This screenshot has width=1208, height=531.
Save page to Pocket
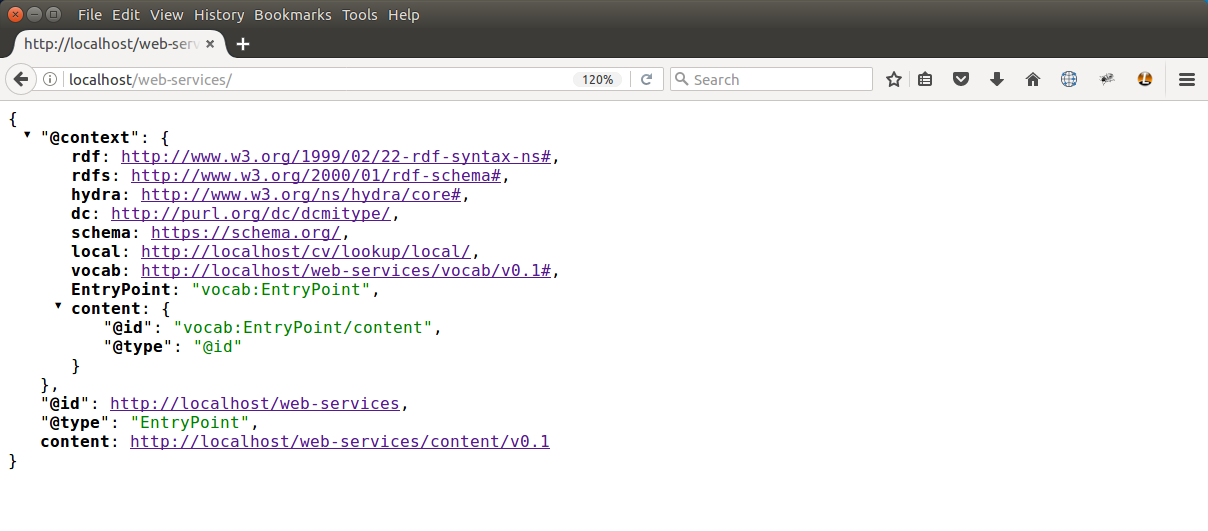tap(960, 80)
